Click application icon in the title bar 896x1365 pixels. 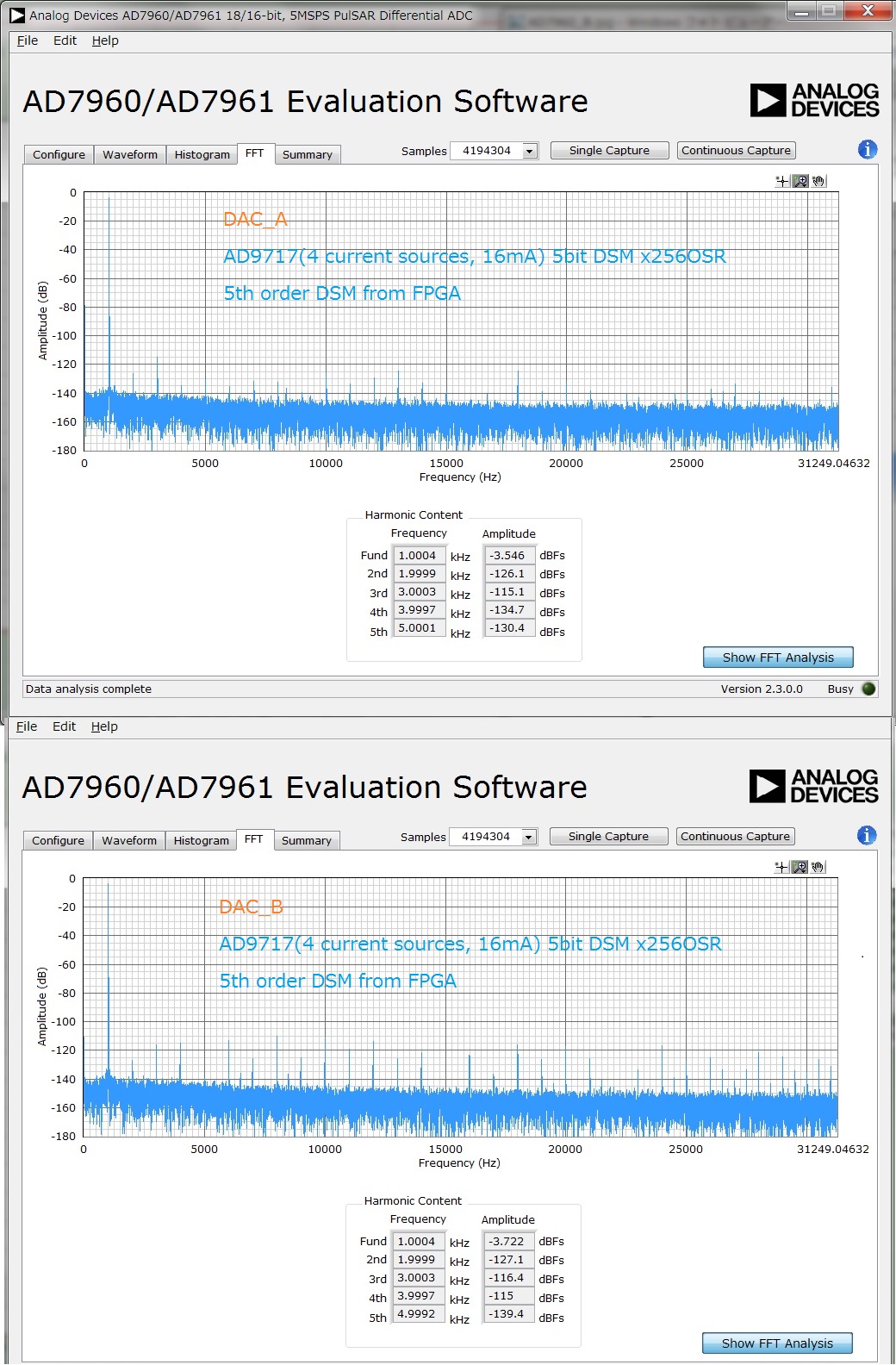[17, 16]
